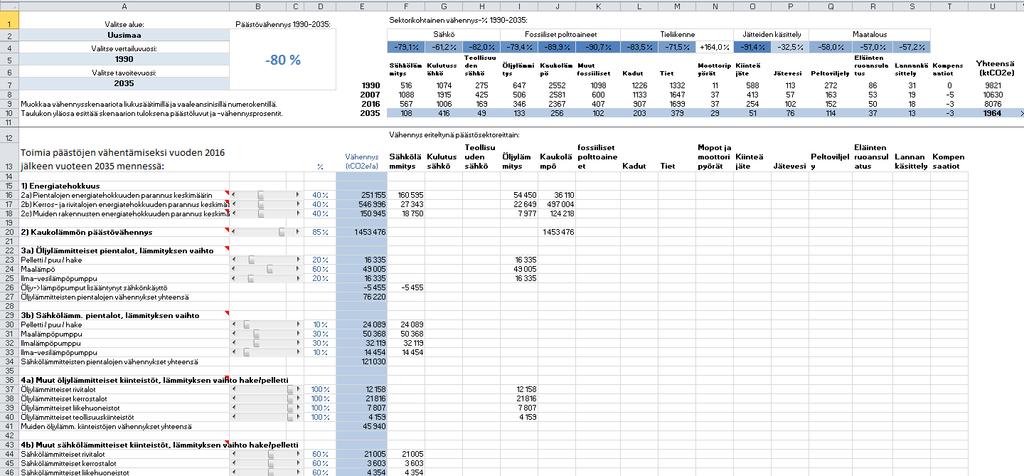Click the 40% value in row 16

point(320,195)
